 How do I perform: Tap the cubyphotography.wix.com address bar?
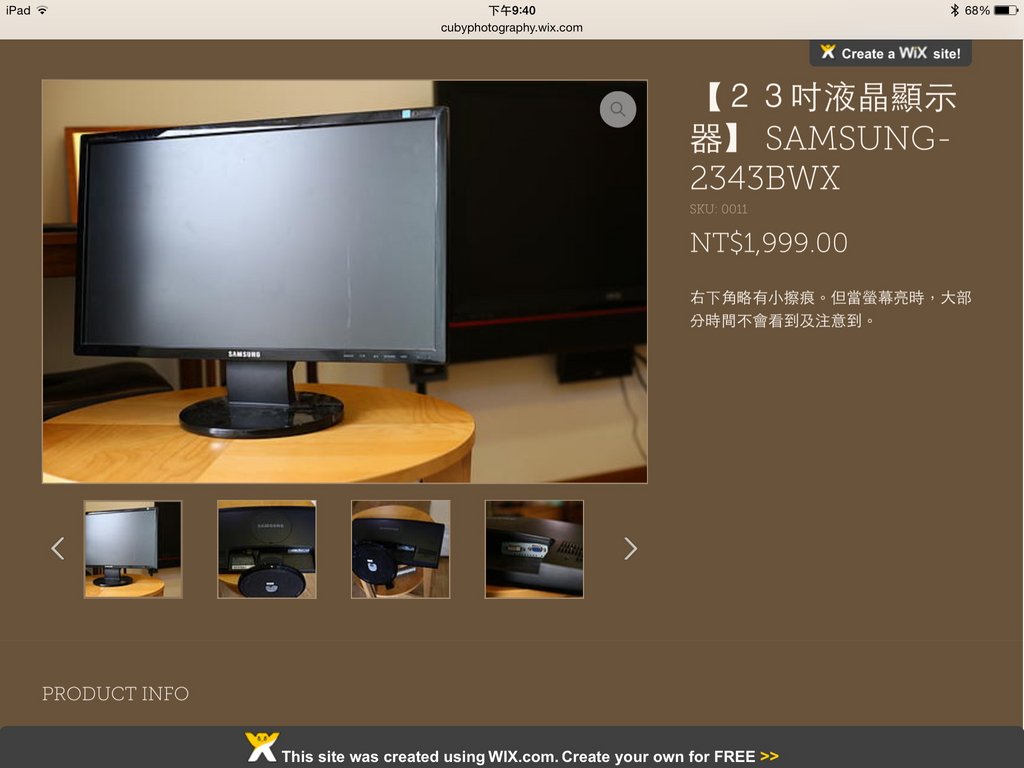click(x=511, y=28)
